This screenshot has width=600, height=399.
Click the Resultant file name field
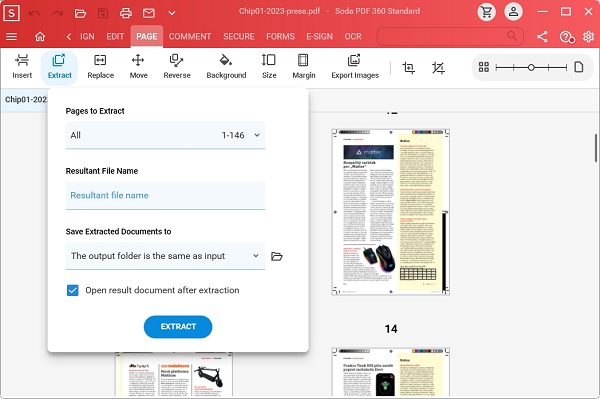[x=165, y=195]
